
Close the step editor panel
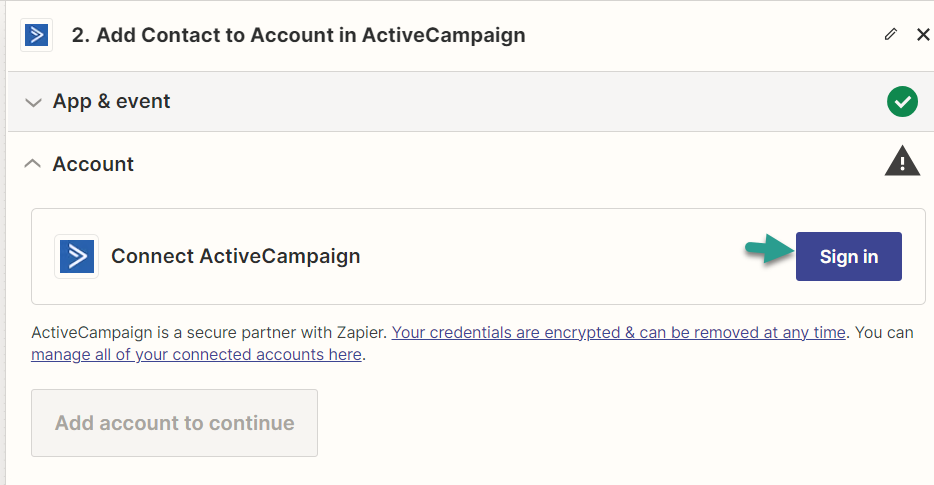(x=923, y=35)
